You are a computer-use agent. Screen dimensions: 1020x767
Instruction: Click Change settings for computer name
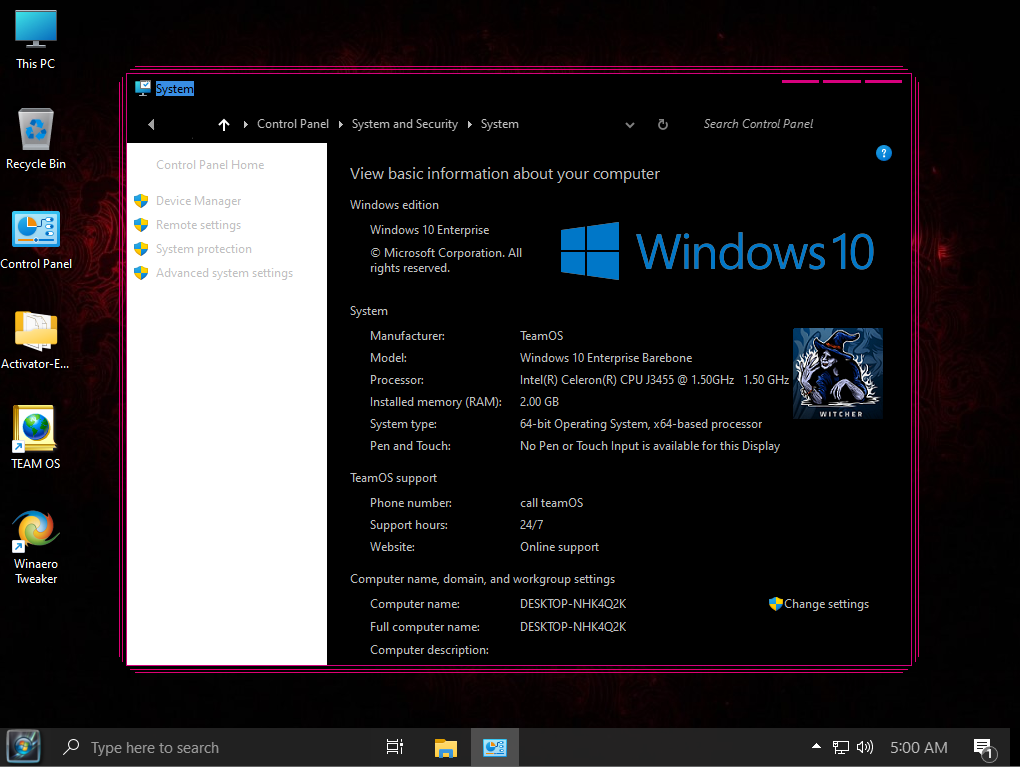click(x=826, y=604)
